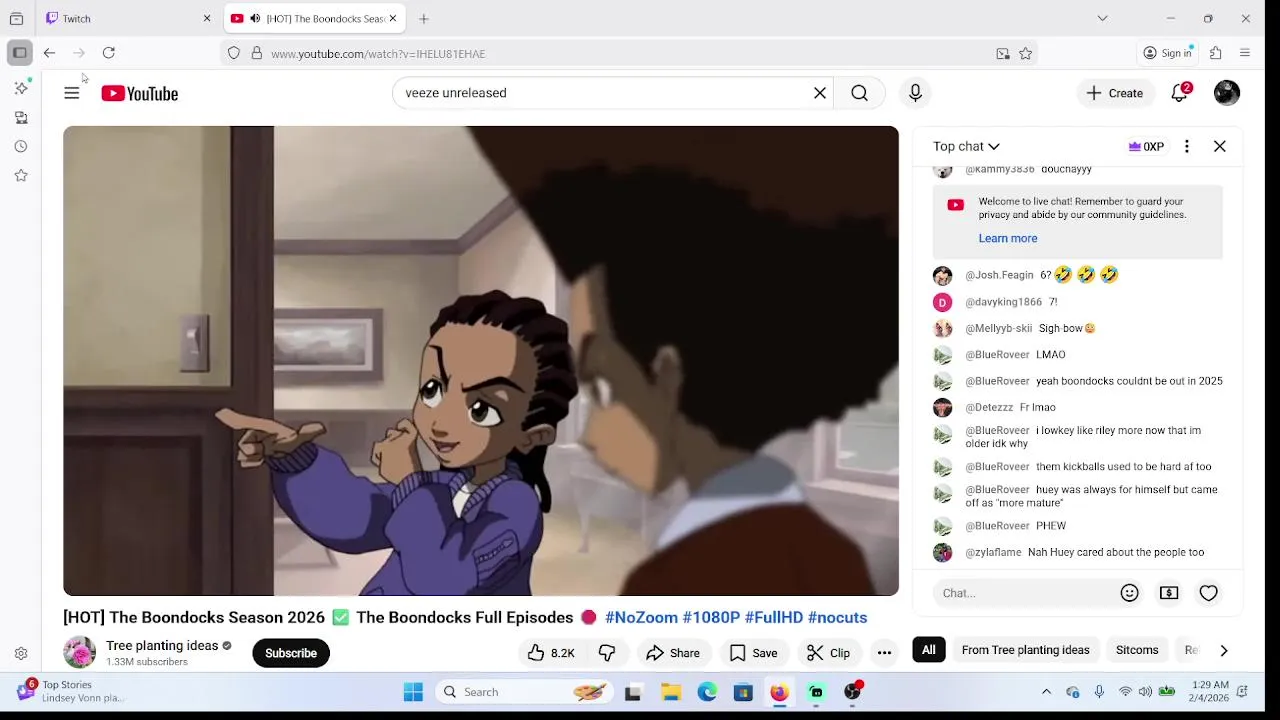Click the Windows taskbar Search box

point(524,692)
